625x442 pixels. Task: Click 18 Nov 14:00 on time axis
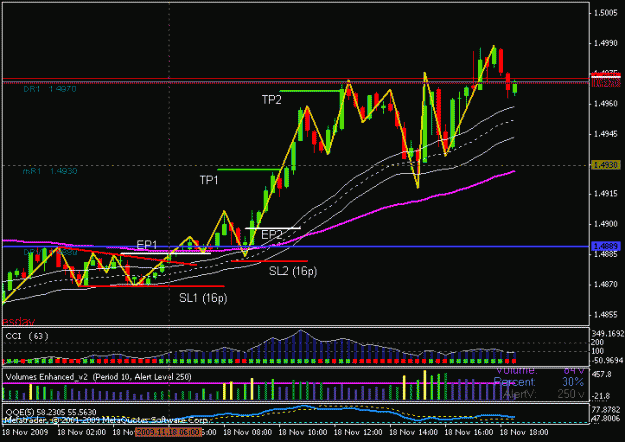(x=413, y=432)
